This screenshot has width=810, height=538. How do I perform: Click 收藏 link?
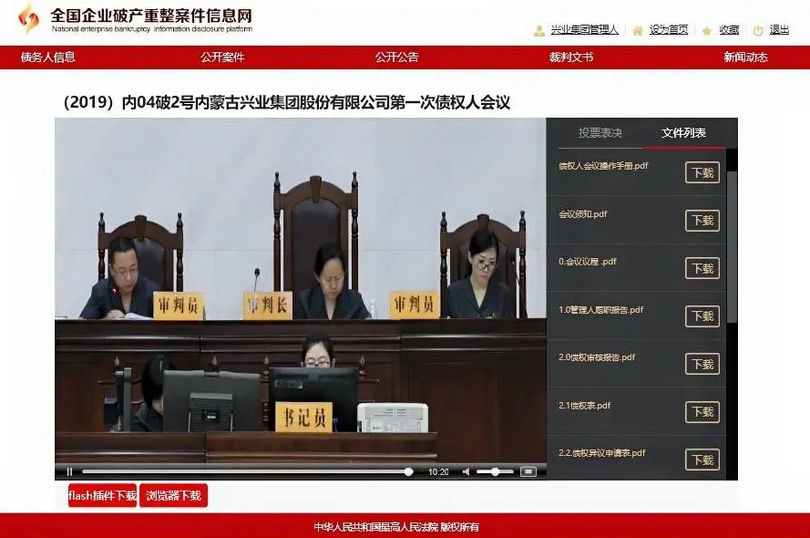coord(729,30)
